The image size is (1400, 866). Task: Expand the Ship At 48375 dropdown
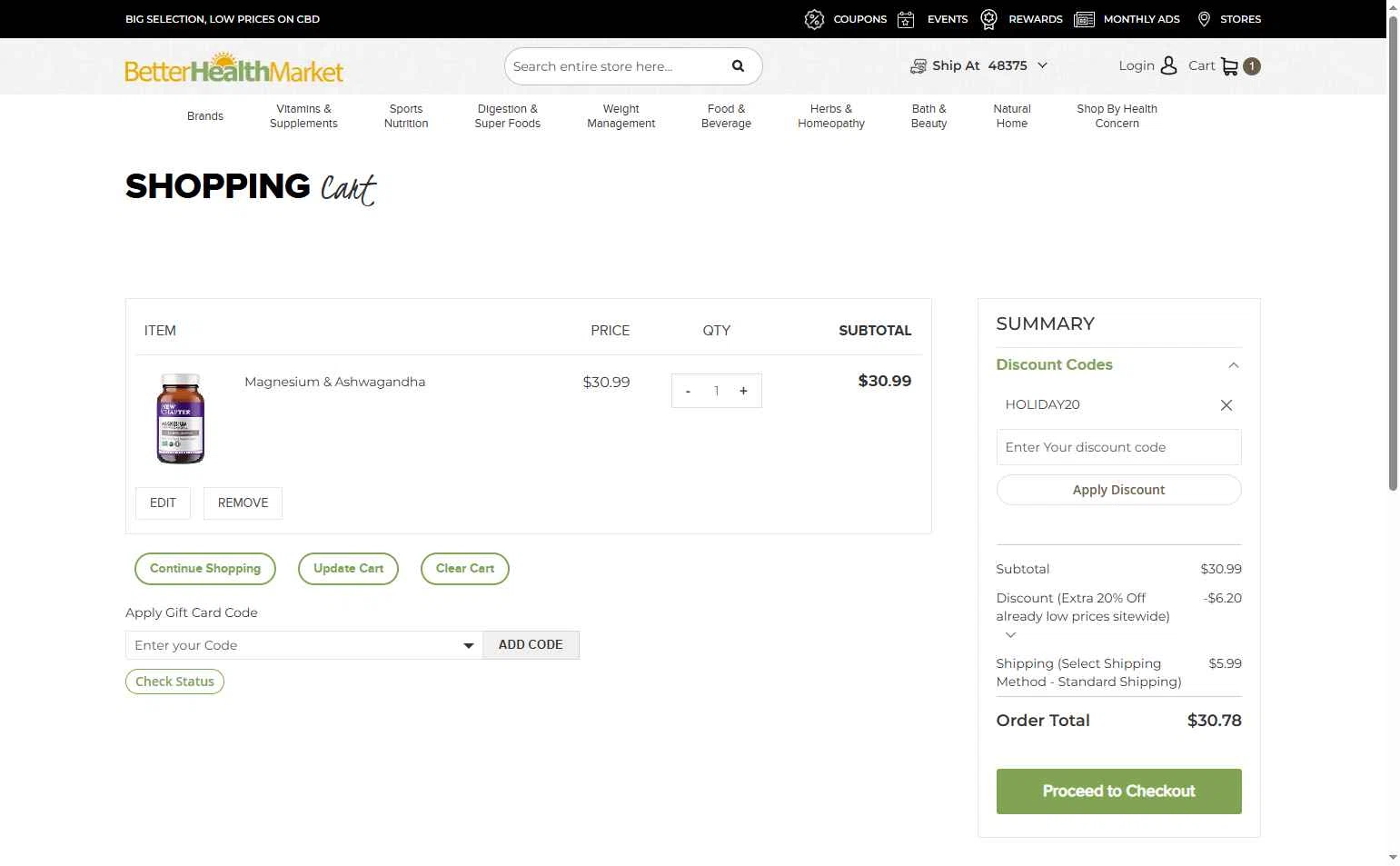tap(1042, 65)
